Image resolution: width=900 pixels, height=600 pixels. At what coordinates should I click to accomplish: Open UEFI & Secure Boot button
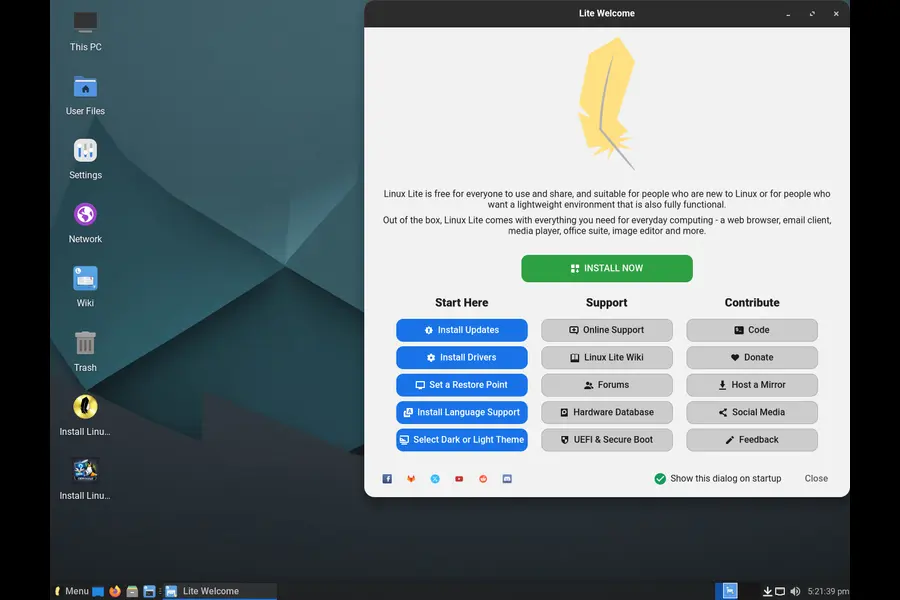(607, 440)
